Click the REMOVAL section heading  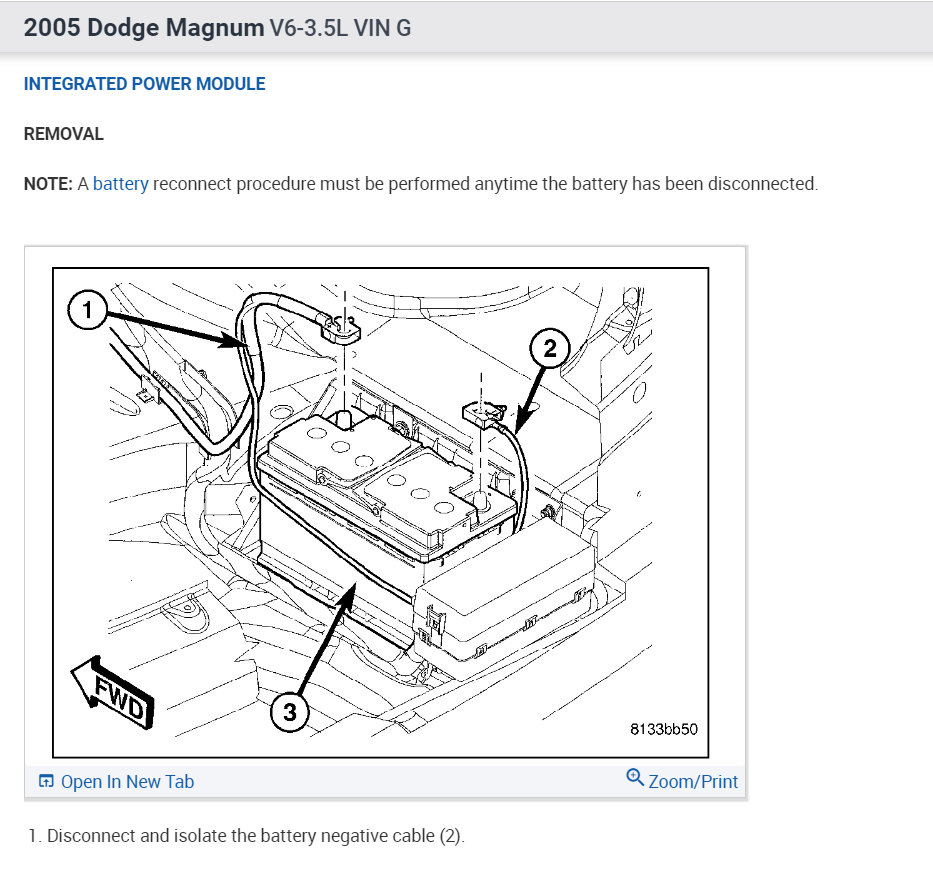click(64, 134)
